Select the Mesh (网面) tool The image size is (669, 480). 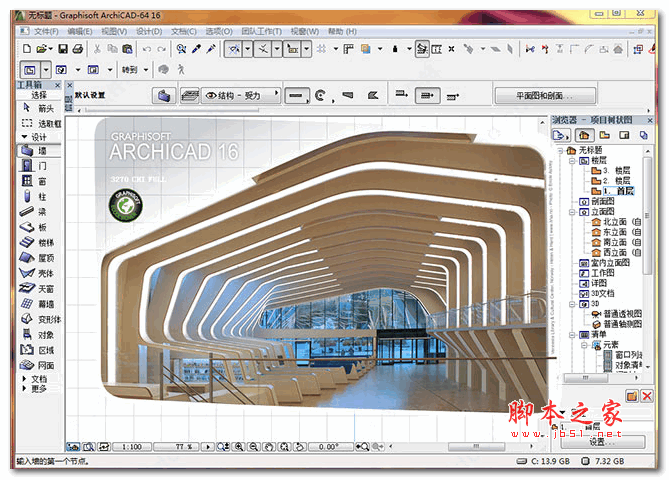point(39,366)
